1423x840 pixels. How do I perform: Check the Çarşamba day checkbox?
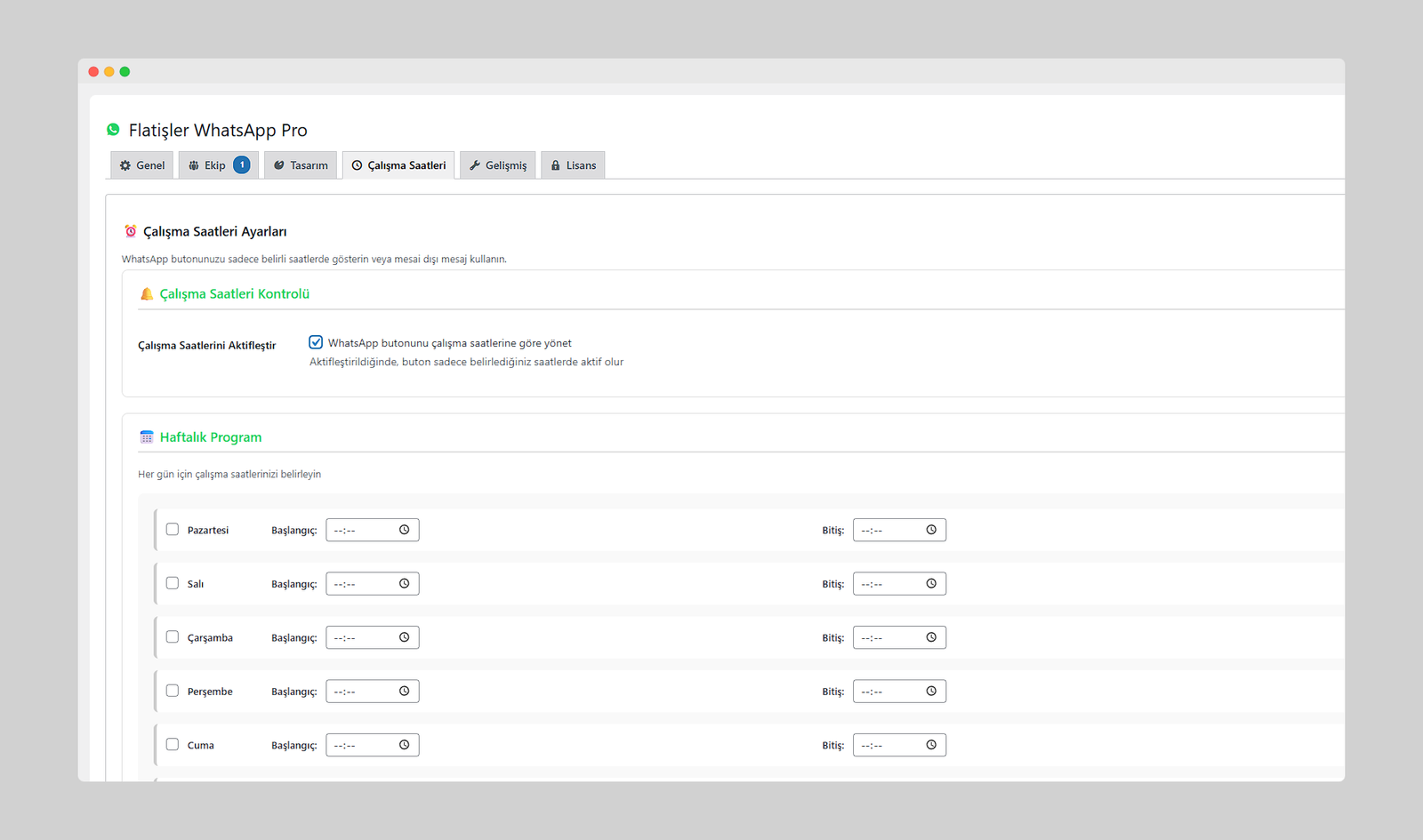tap(173, 637)
